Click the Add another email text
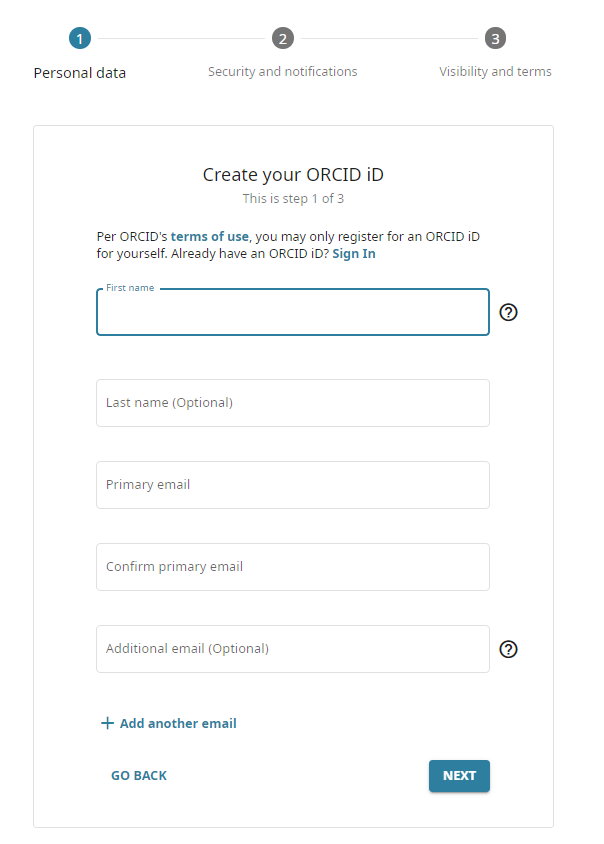 point(178,723)
